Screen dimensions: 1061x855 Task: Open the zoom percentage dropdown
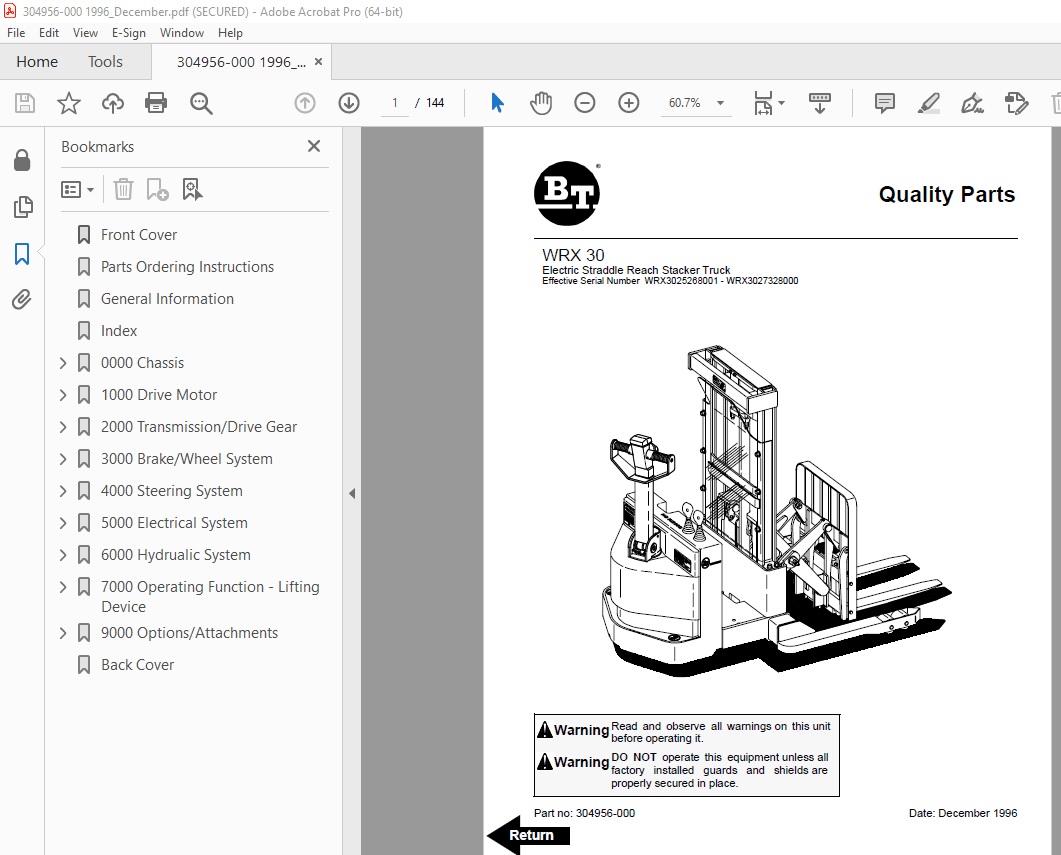coord(720,103)
